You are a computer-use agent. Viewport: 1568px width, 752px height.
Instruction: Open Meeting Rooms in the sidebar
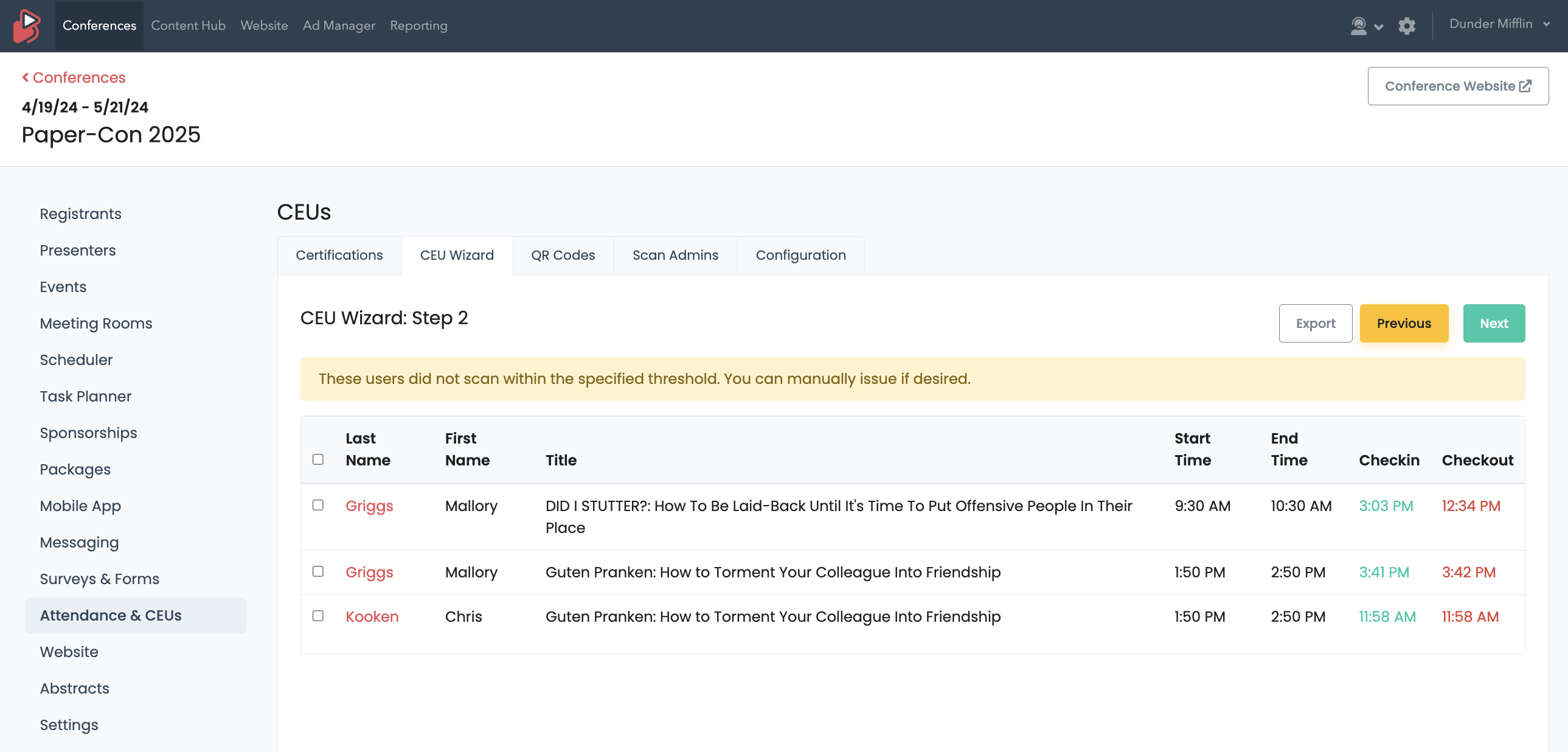(x=95, y=323)
